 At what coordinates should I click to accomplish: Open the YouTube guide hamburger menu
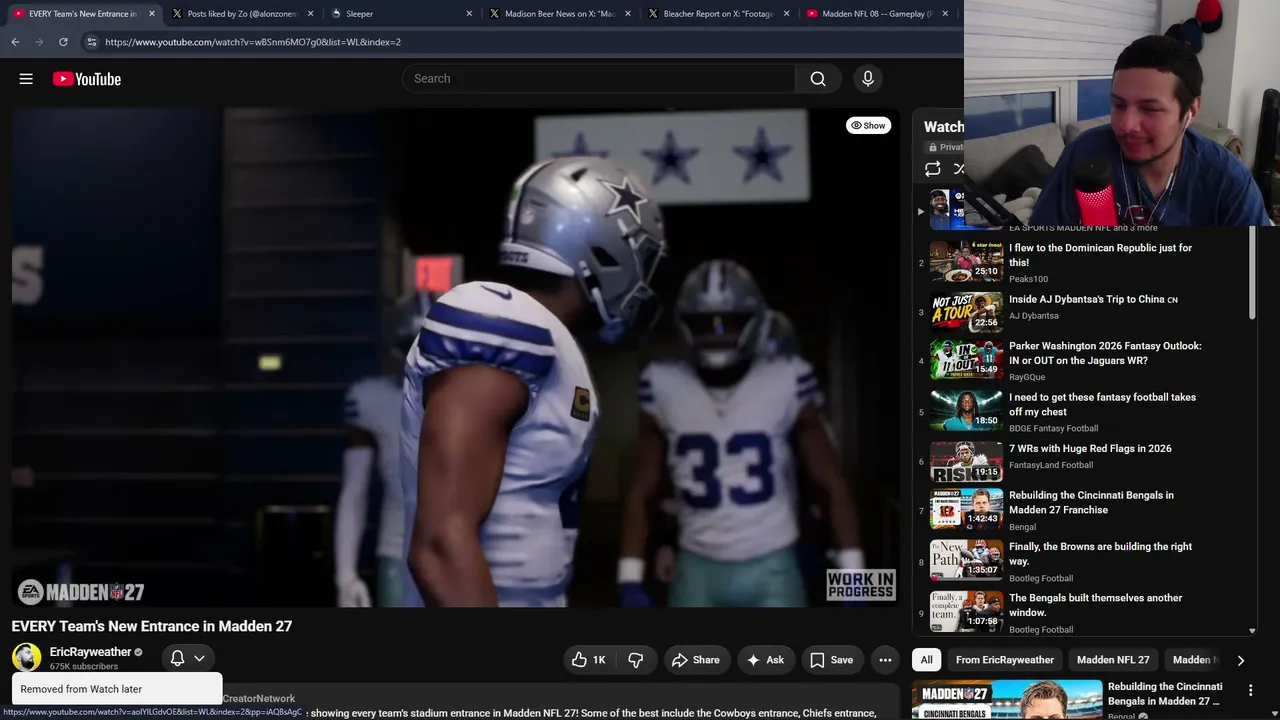pos(26,79)
